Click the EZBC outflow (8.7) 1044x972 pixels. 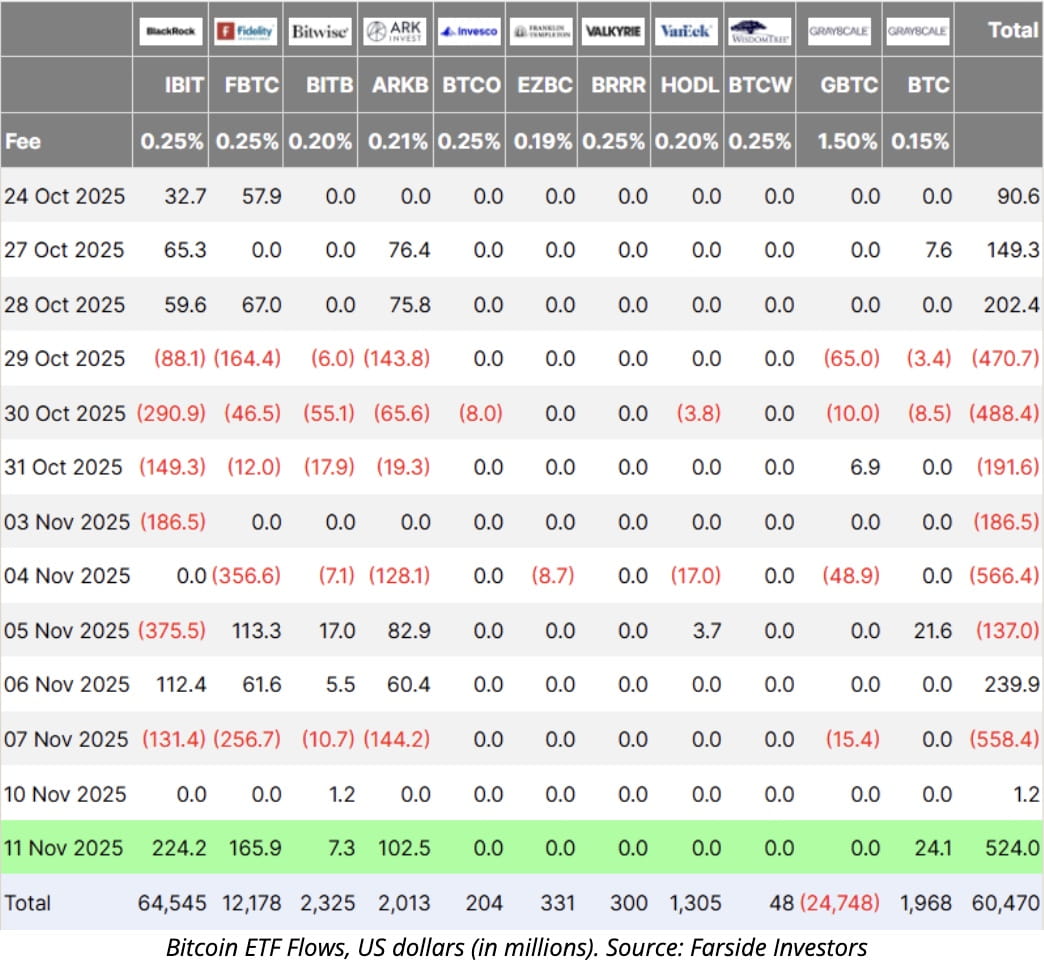[x=553, y=576]
